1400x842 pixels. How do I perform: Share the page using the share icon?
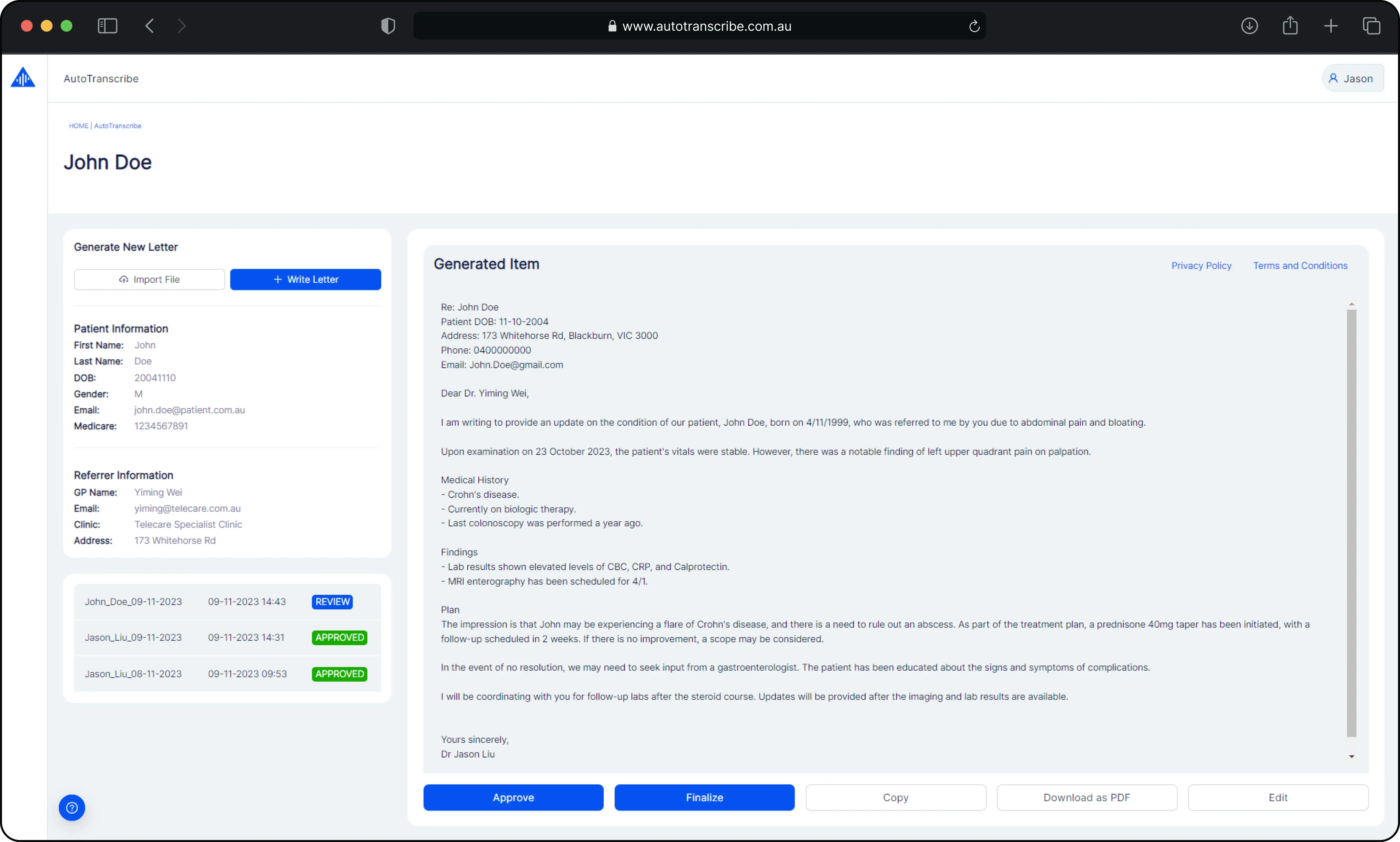tap(1289, 26)
